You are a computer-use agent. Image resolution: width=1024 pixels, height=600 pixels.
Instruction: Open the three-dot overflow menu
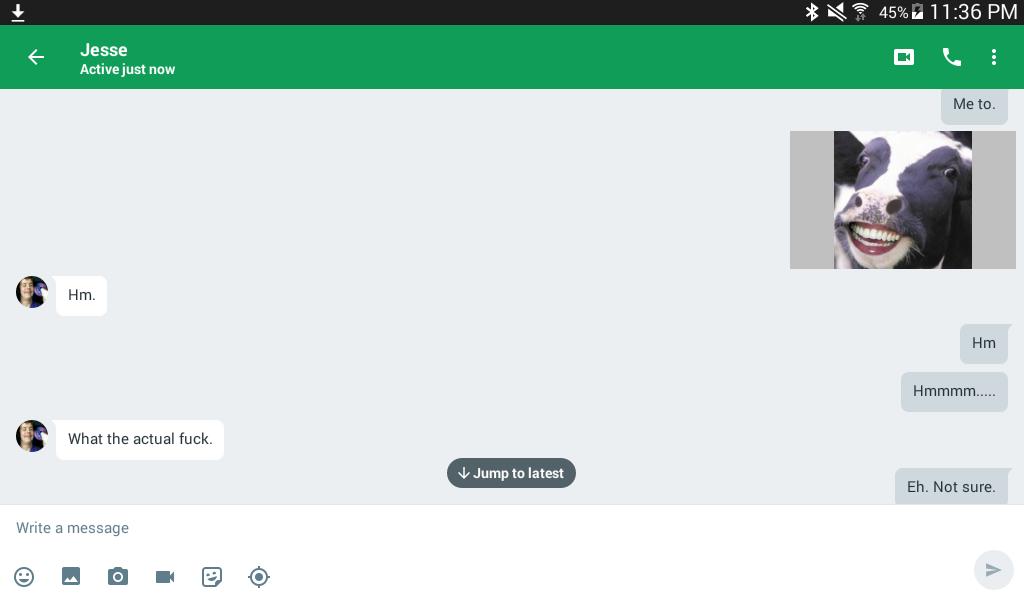pos(993,57)
